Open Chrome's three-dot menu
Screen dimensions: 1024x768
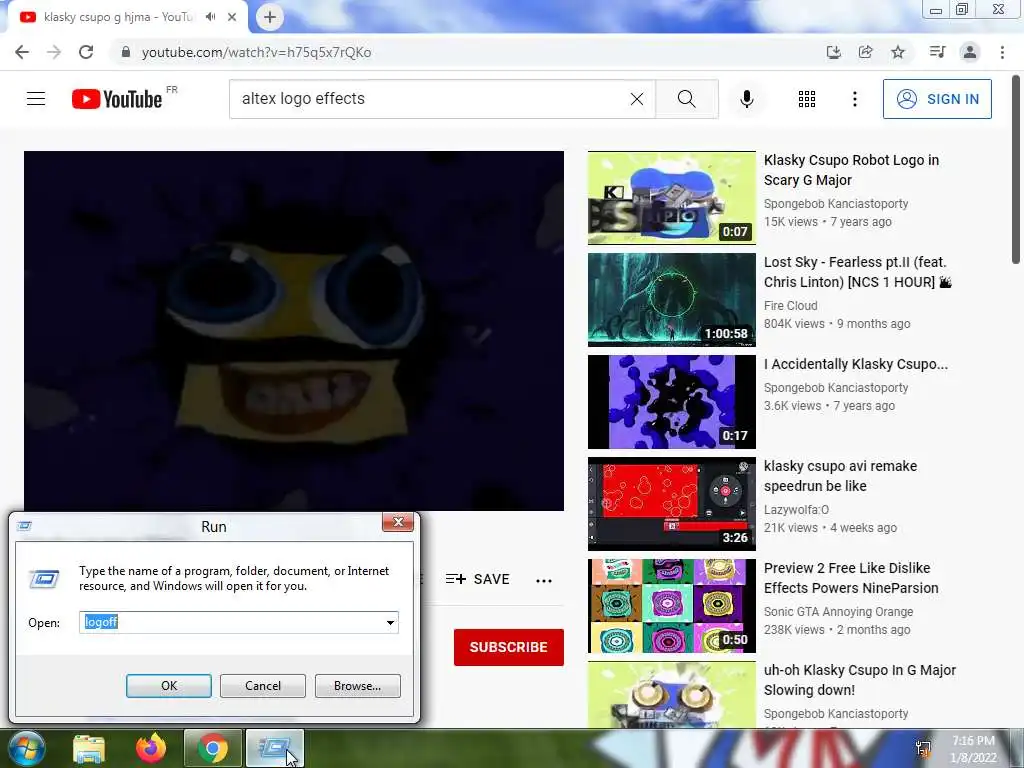(1002, 52)
